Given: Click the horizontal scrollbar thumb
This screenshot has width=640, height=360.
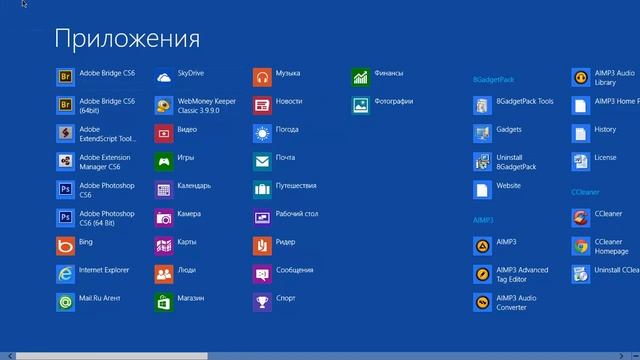Looking at the screenshot, I should [x=111, y=356].
